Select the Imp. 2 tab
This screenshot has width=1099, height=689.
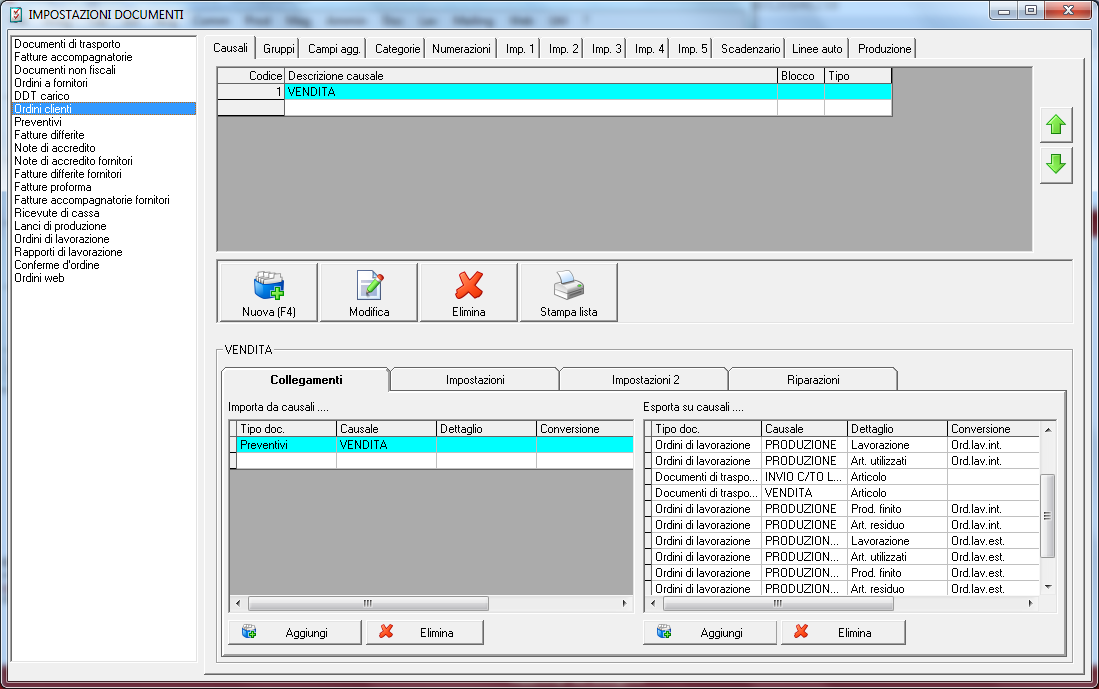(564, 48)
